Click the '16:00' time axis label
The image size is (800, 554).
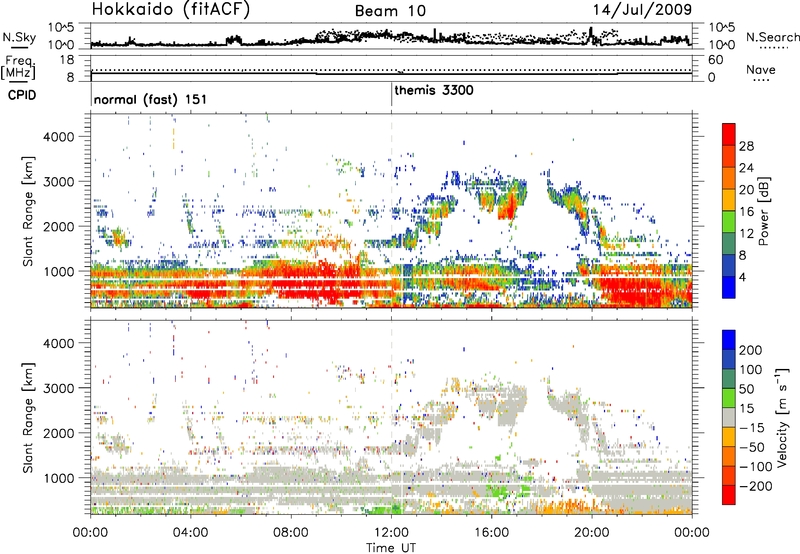[x=492, y=533]
